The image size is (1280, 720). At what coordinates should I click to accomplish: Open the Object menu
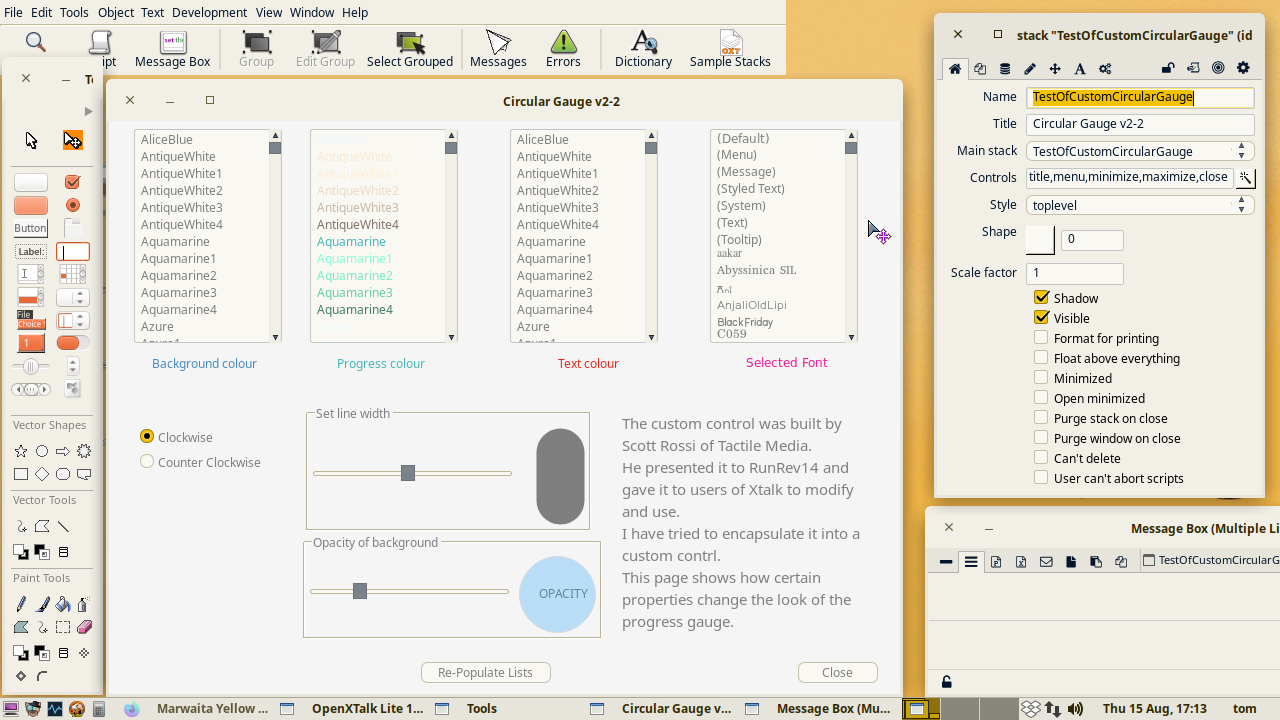point(116,12)
